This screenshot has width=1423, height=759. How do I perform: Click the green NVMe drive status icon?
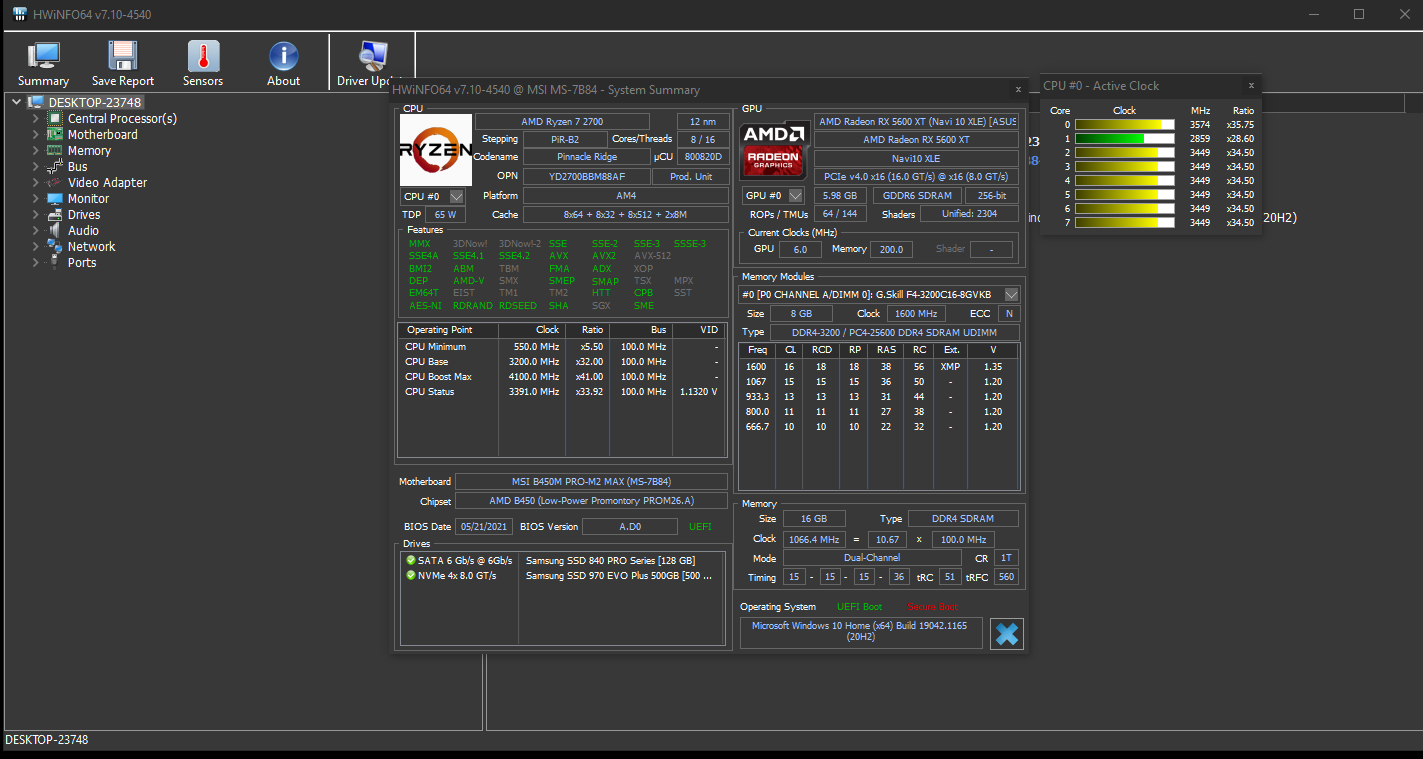(x=411, y=575)
